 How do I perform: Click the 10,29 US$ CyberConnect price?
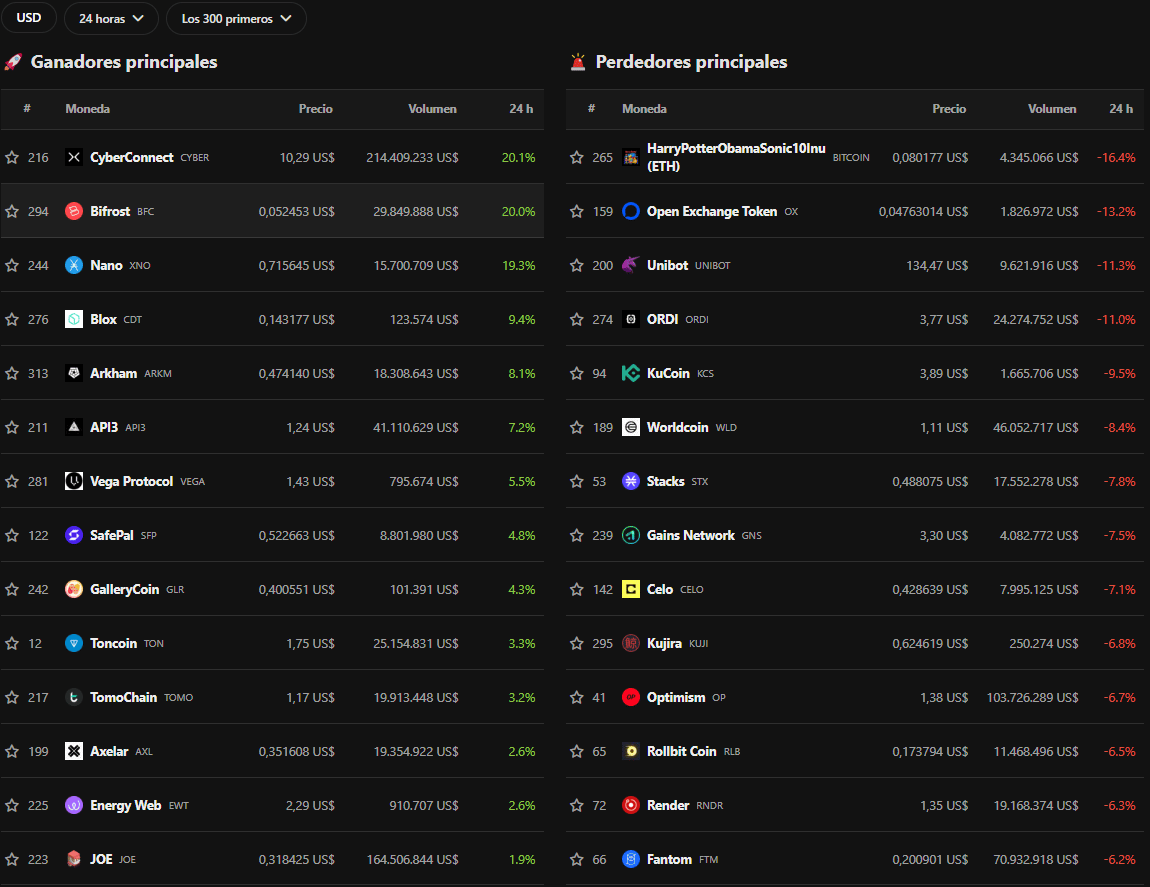(307, 157)
